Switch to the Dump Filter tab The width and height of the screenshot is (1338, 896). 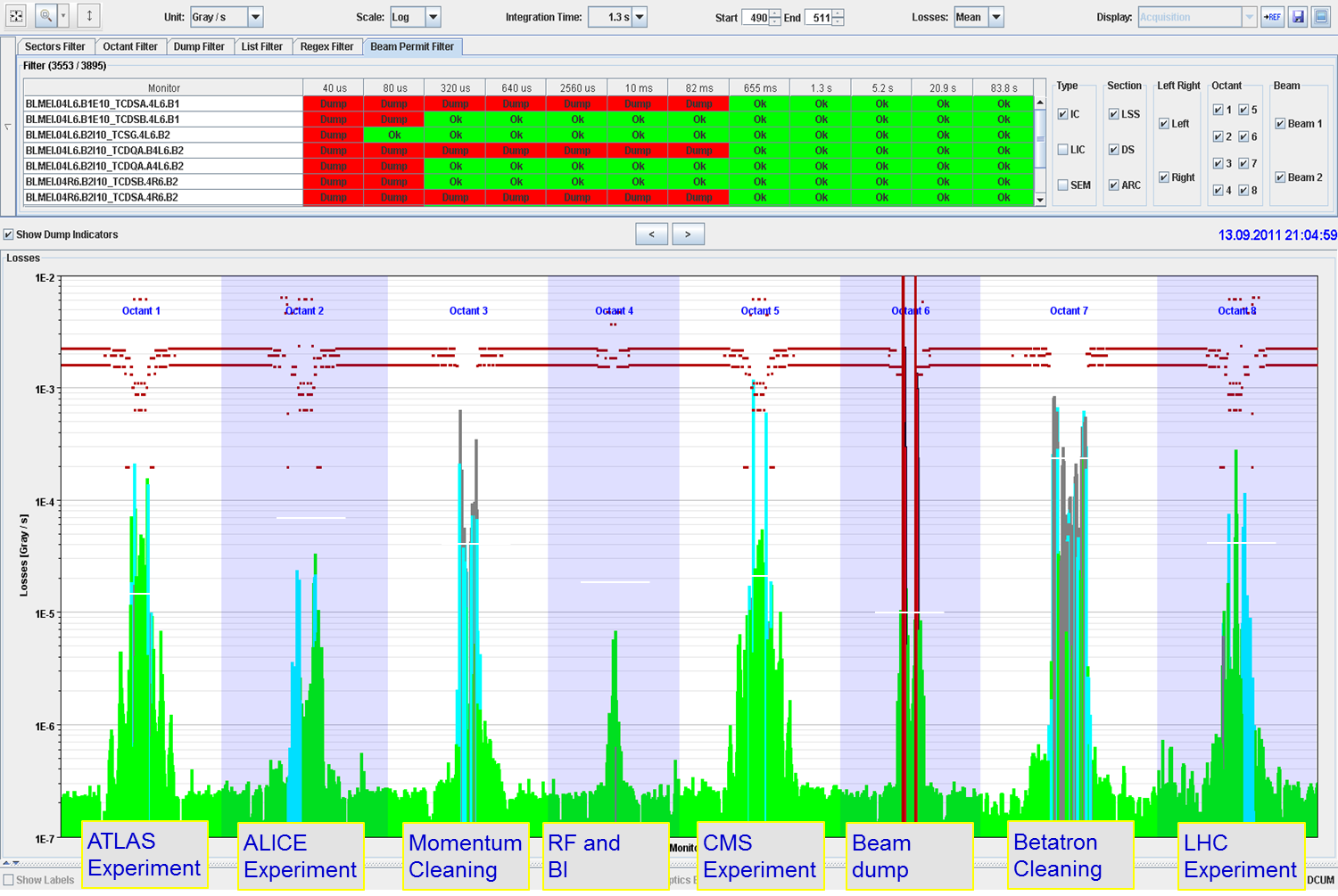199,46
